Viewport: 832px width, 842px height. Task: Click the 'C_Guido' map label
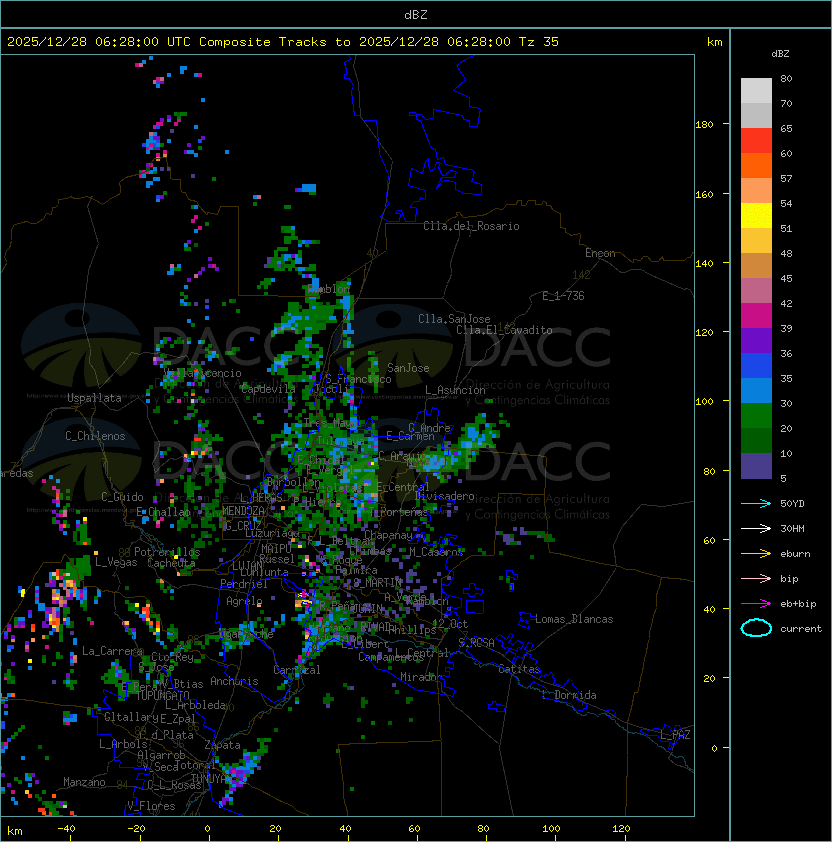coord(122,497)
